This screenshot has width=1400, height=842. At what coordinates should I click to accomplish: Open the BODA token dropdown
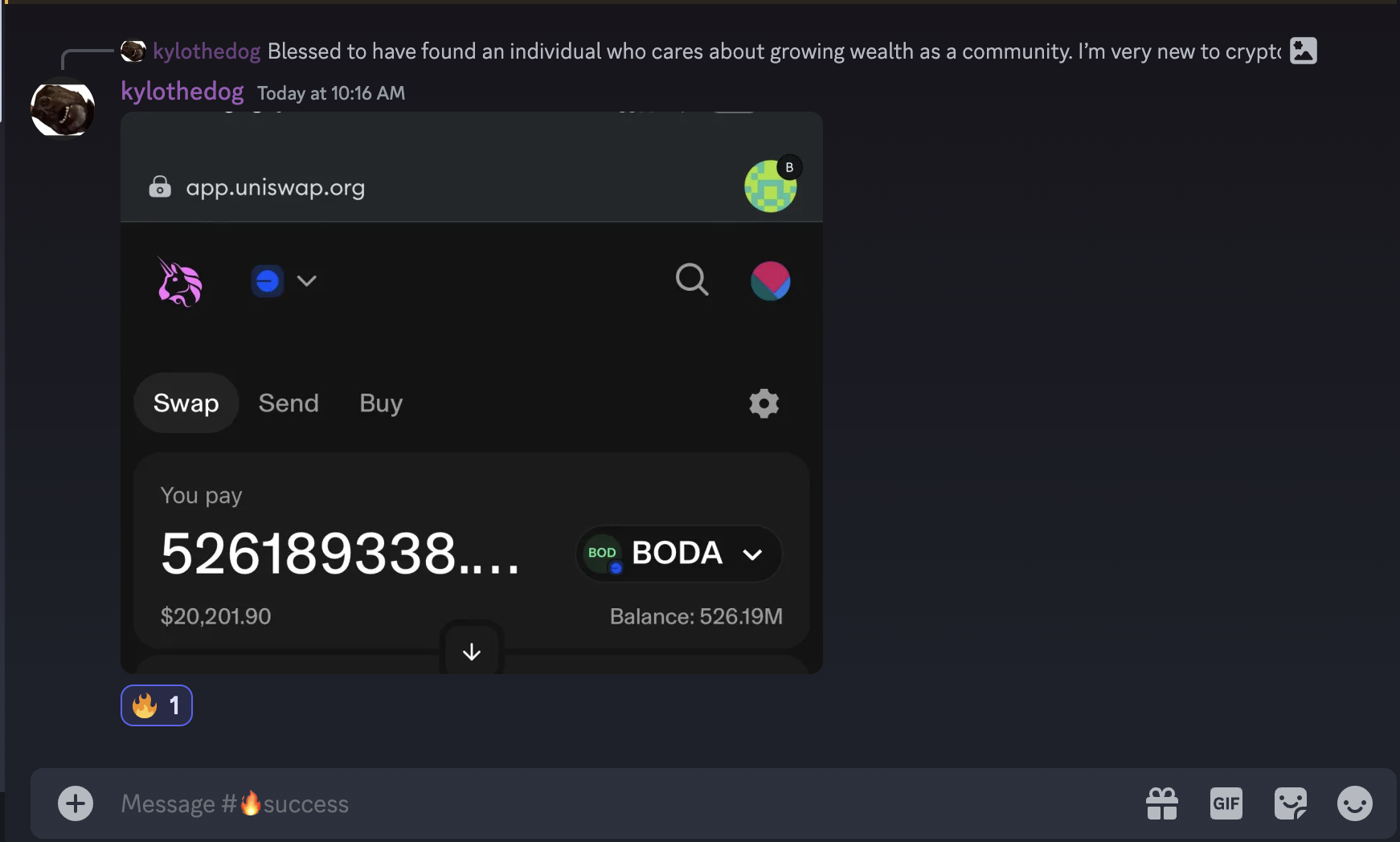(x=677, y=554)
